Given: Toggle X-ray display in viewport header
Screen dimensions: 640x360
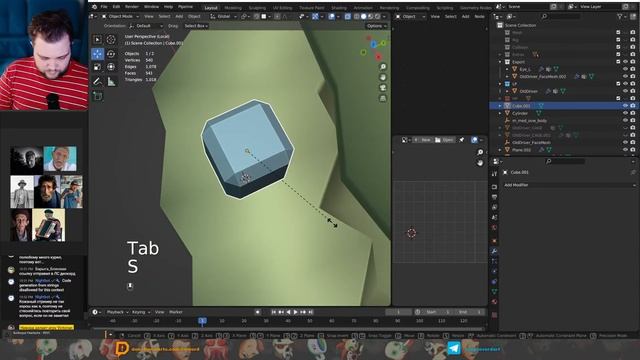Looking at the screenshot, I should click(x=348, y=16).
